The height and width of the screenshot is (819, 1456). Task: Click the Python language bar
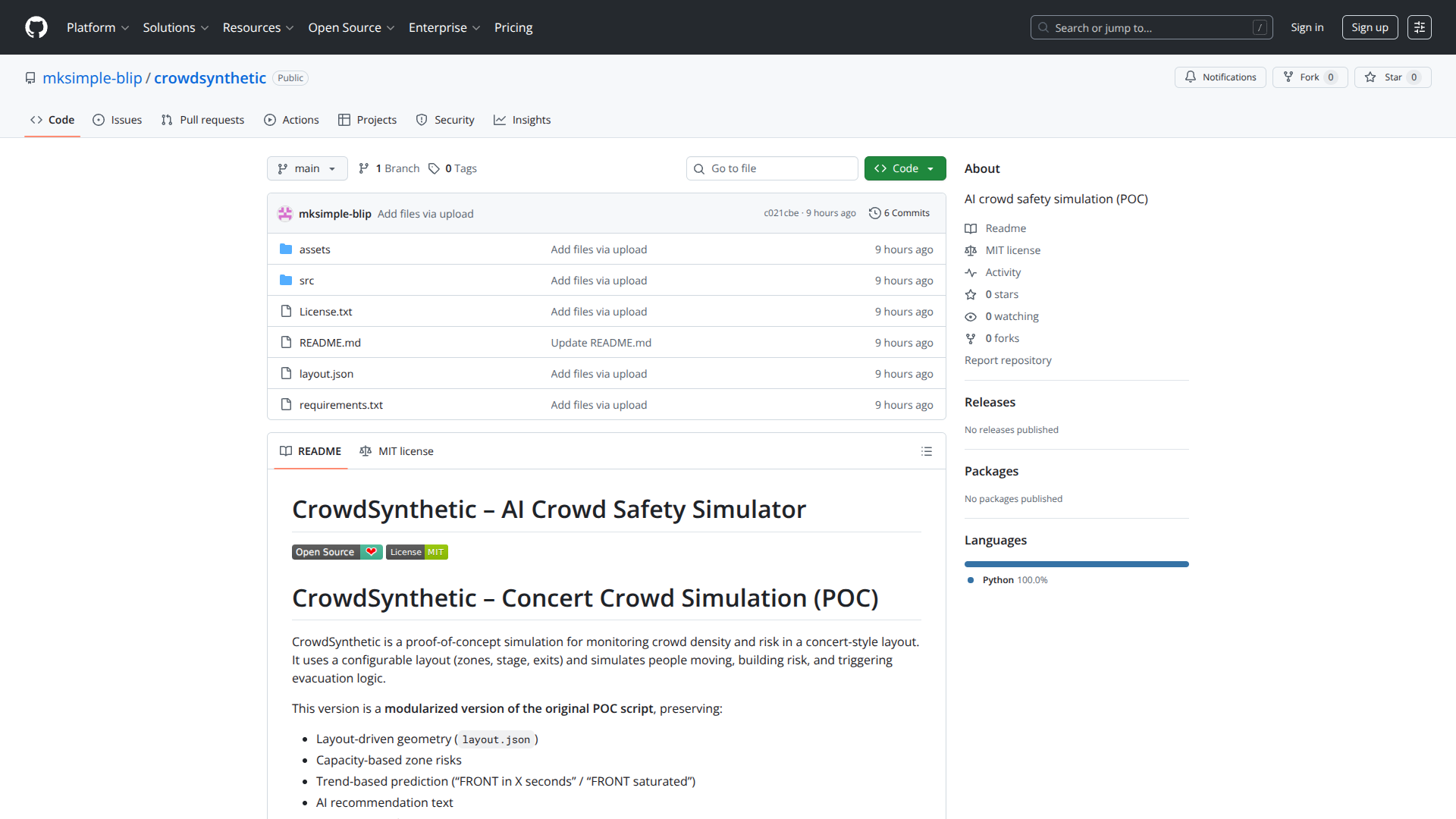click(x=1076, y=564)
